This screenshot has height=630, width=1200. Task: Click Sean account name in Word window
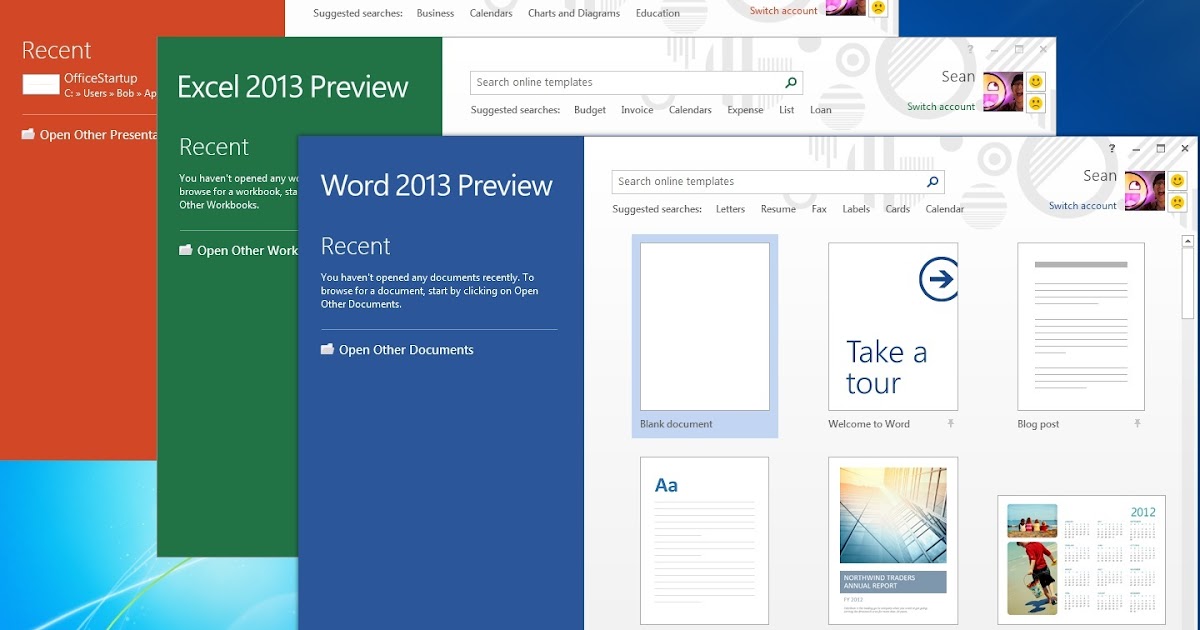1100,176
